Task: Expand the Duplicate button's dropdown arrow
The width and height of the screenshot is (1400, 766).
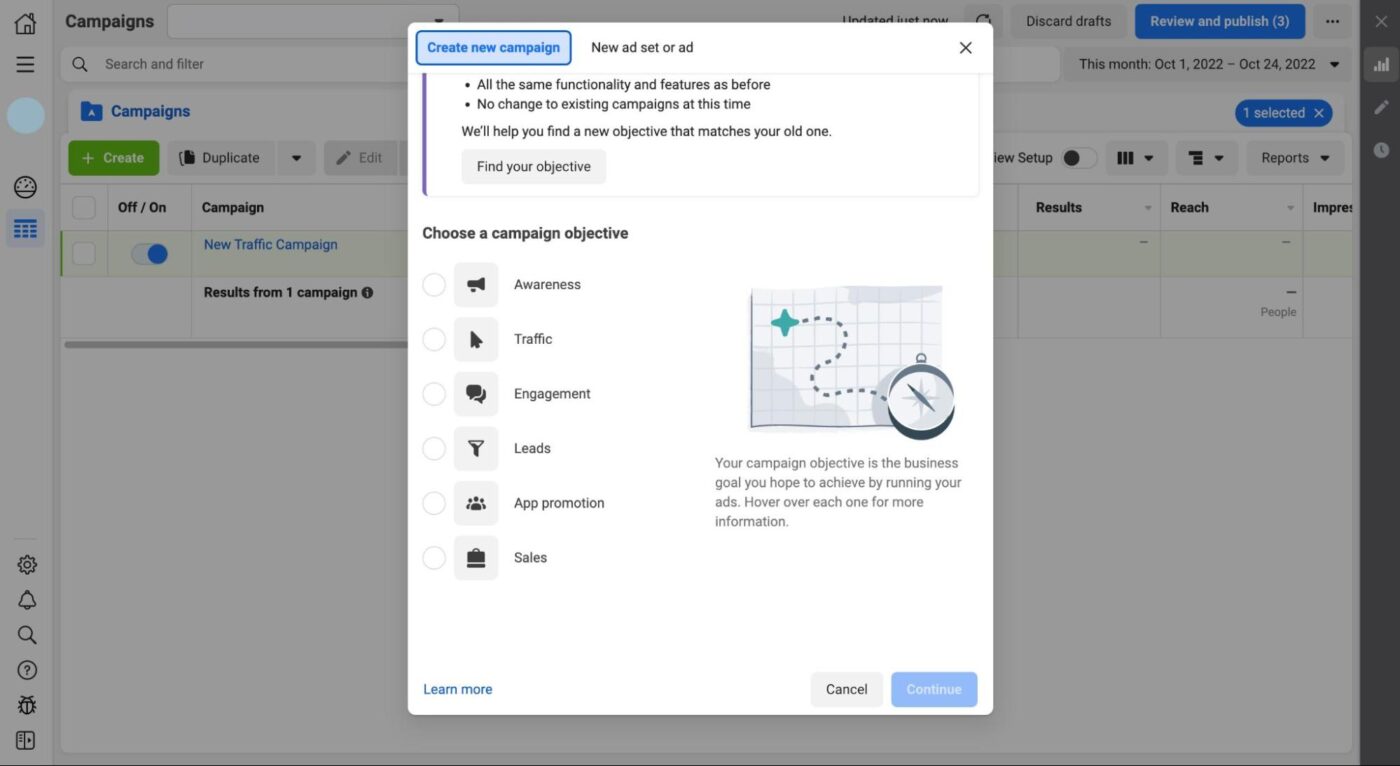Action: pyautogui.click(x=296, y=157)
